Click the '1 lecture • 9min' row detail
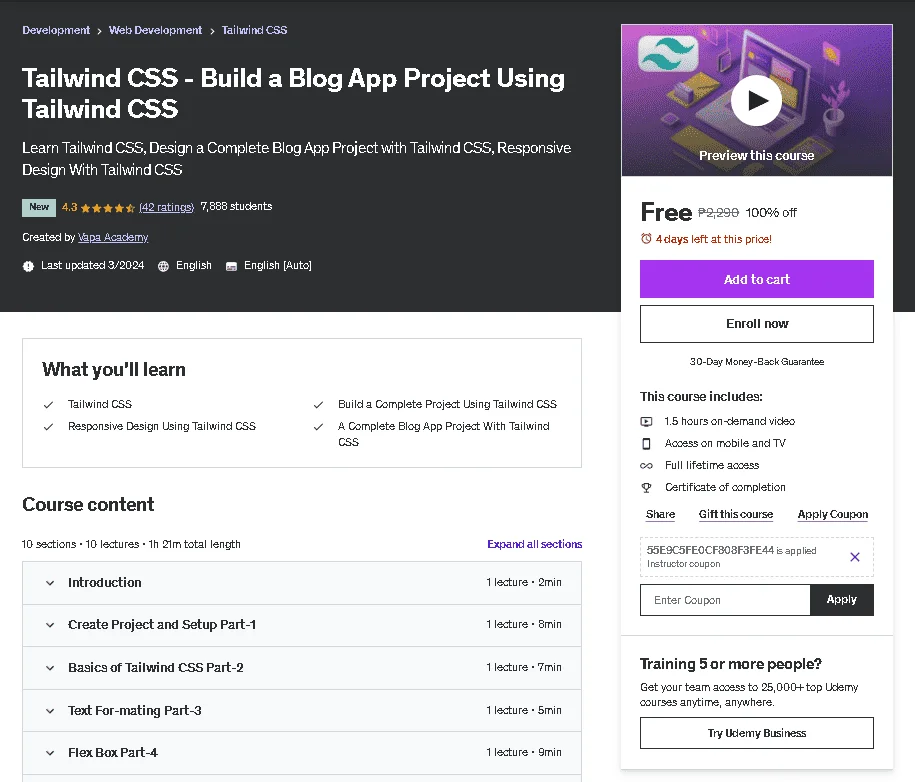The image size is (915, 782). (x=523, y=752)
